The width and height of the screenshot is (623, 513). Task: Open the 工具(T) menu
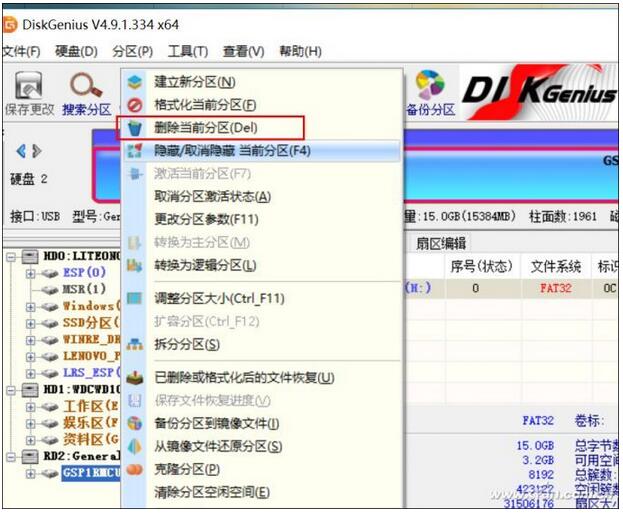pos(188,51)
